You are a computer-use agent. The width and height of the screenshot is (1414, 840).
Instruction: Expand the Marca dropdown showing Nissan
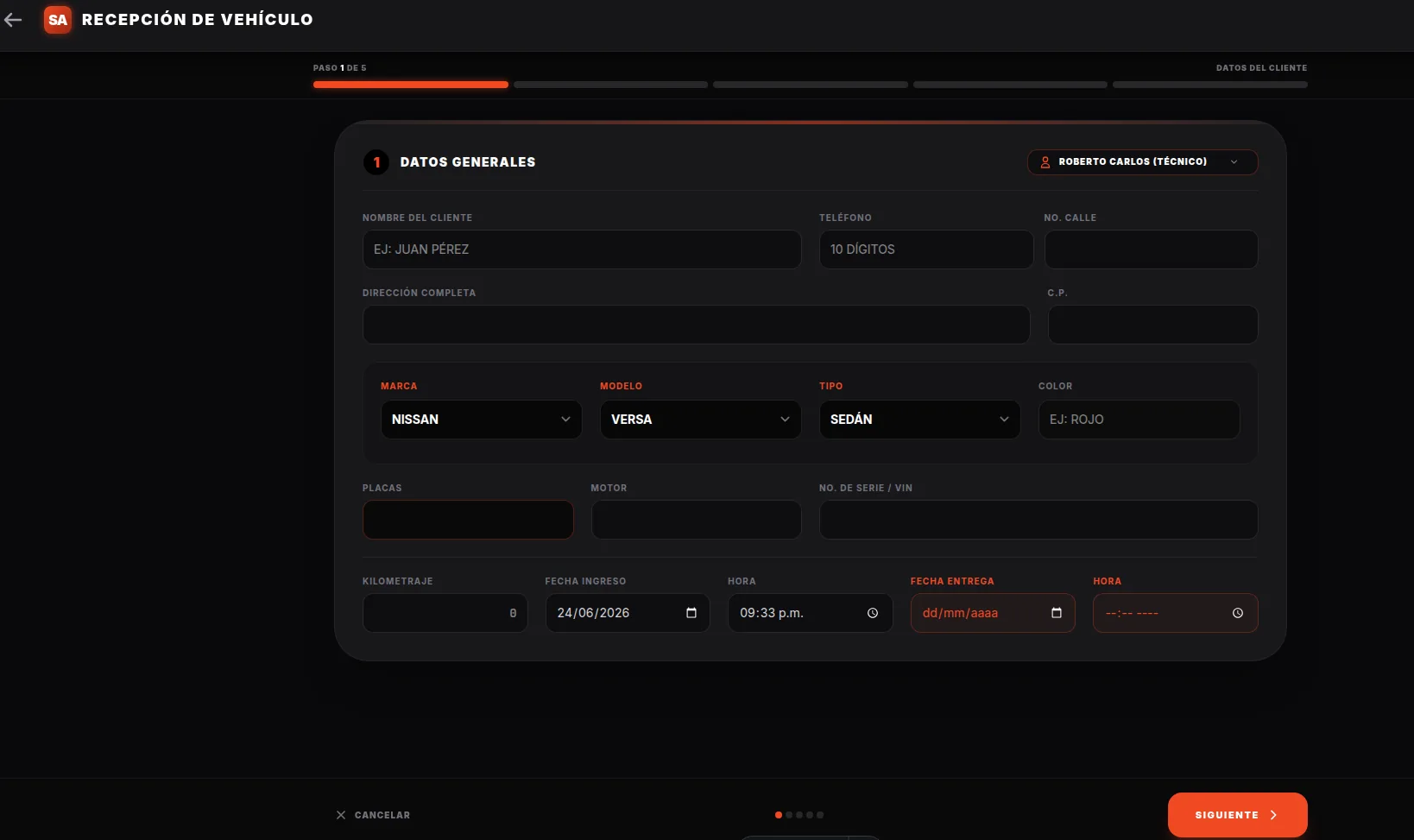pyautogui.click(x=482, y=420)
